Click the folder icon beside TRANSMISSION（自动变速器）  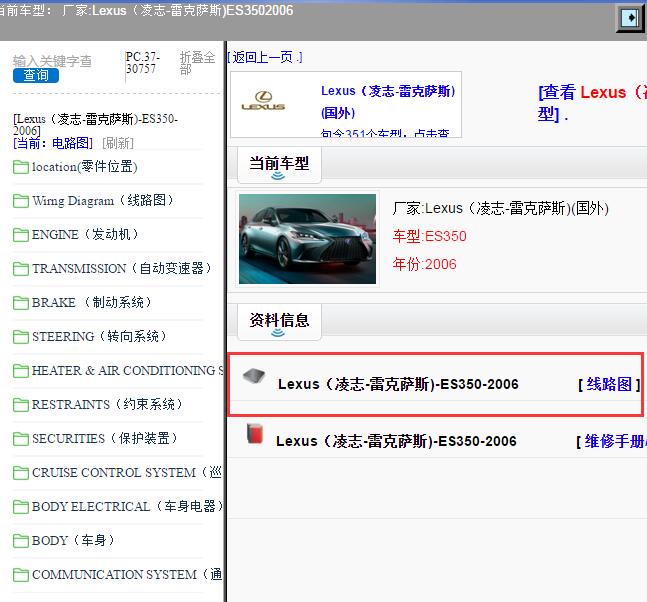21,269
